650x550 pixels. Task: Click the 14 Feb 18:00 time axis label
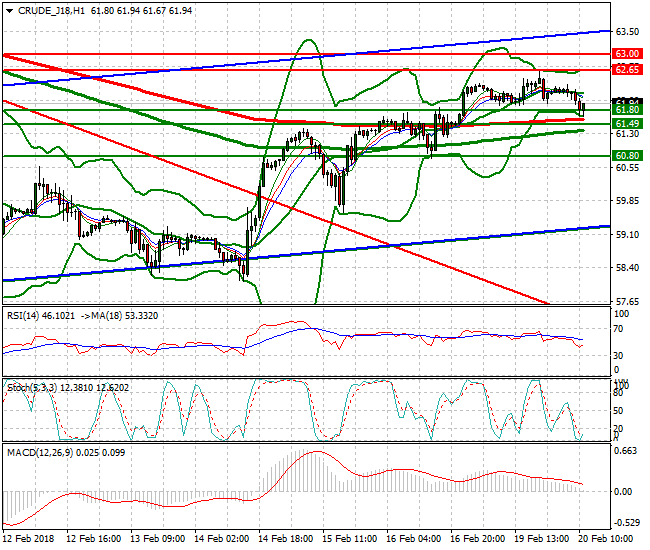coord(285,539)
